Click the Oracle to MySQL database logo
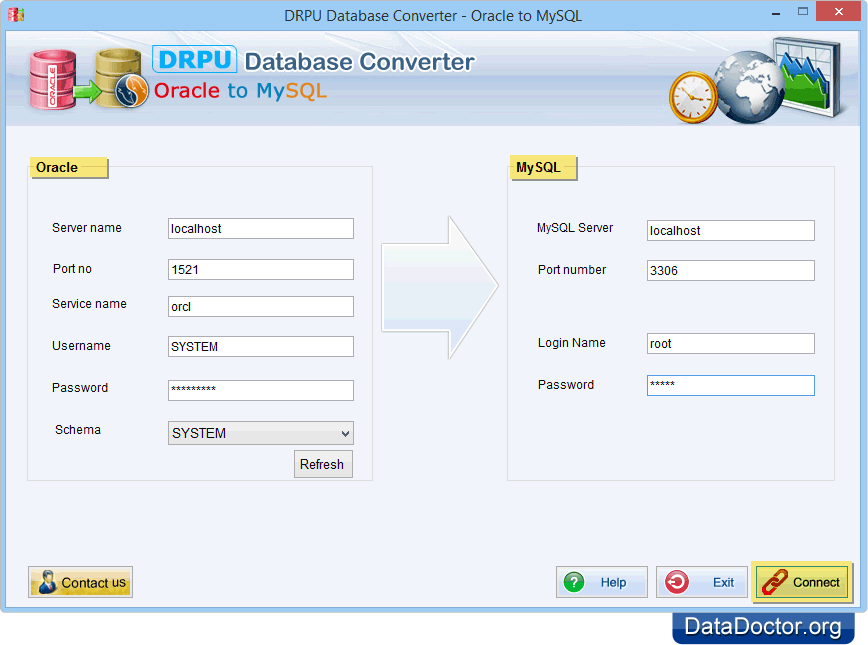This screenshot has width=868, height=645. coord(89,79)
